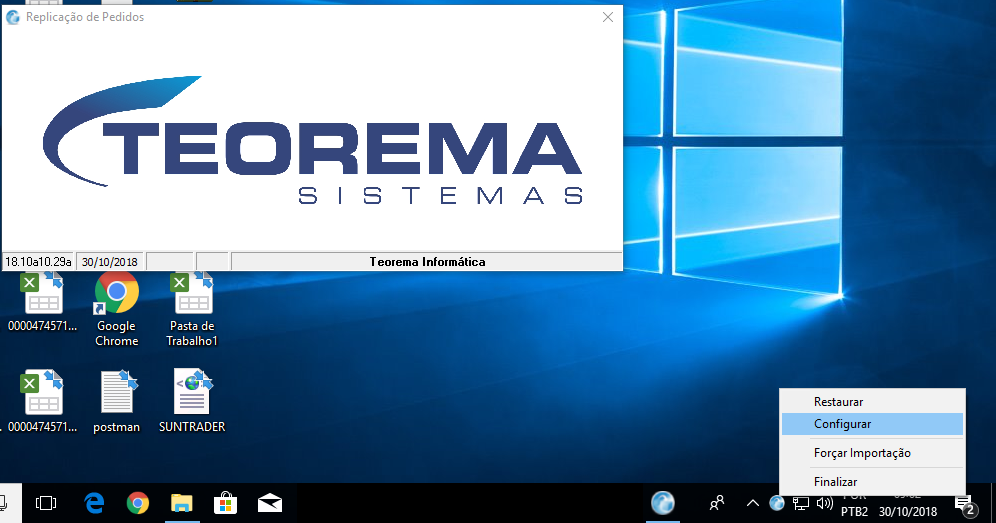Click the Teorema replicator tray icon

[776, 503]
